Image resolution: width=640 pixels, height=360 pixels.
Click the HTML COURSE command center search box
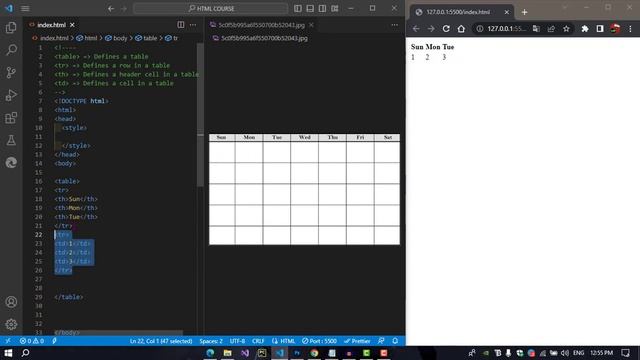[x=211, y=8]
